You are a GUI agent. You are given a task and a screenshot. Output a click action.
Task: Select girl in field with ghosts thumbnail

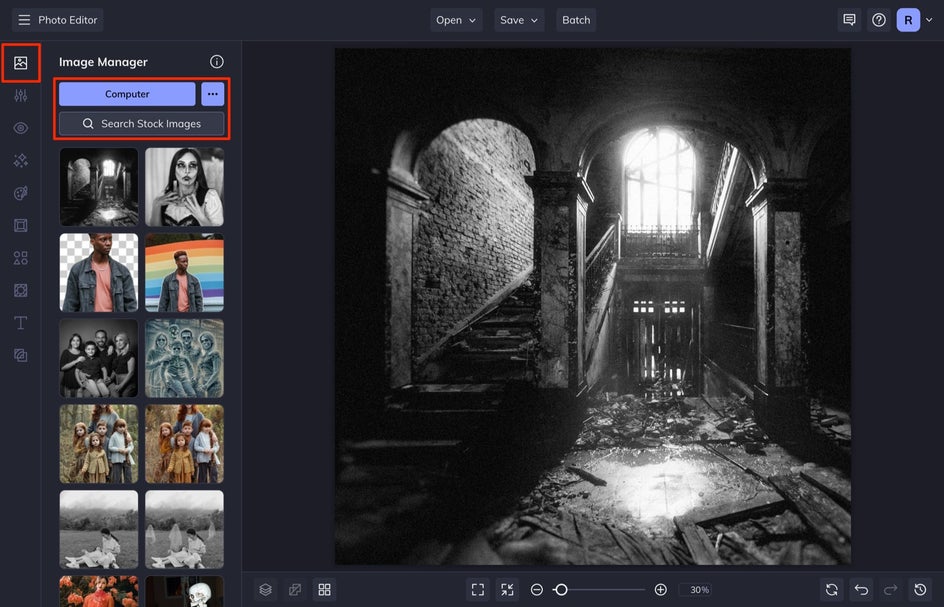tap(184, 529)
